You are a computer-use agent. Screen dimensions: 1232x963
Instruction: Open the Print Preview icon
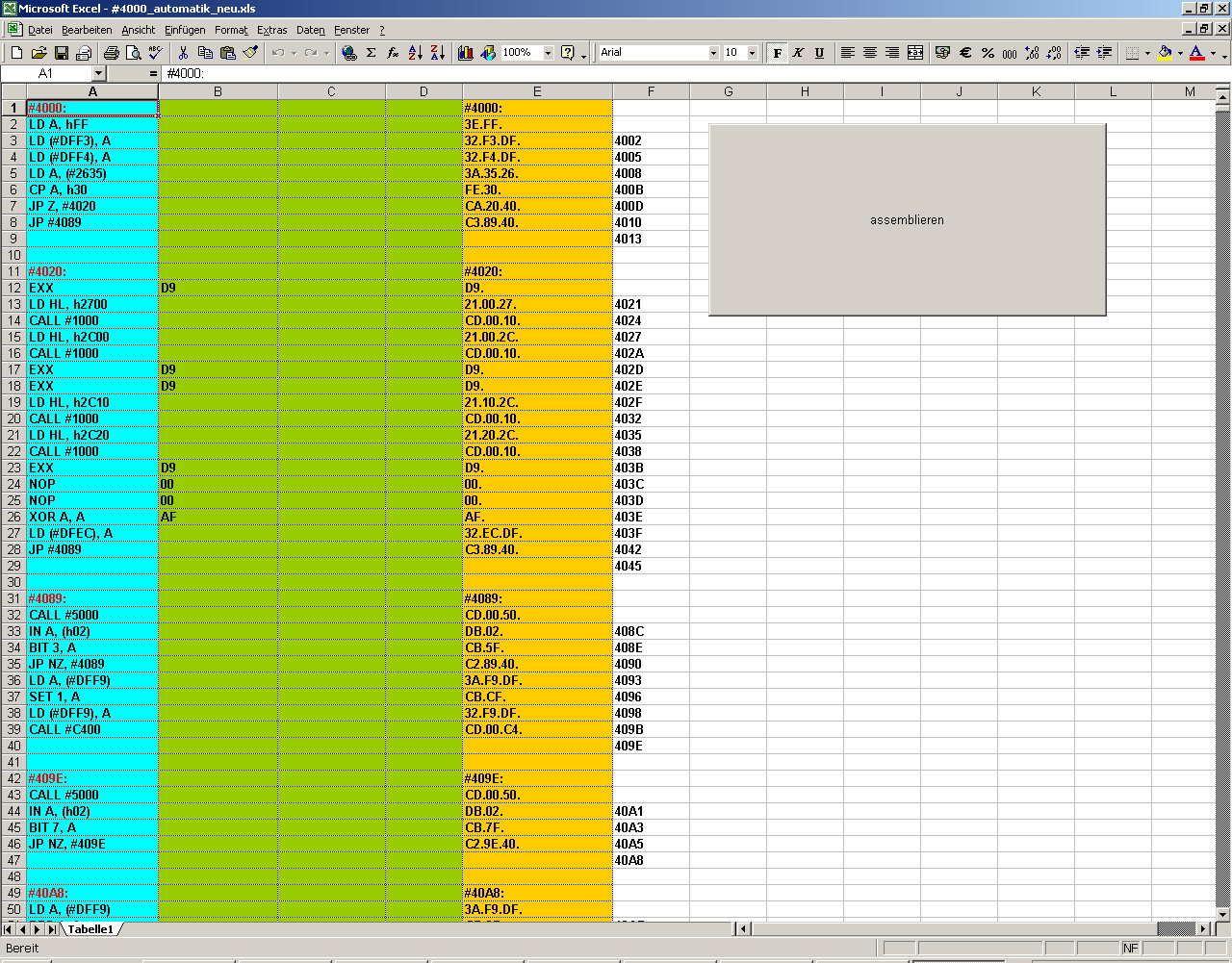click(x=133, y=53)
